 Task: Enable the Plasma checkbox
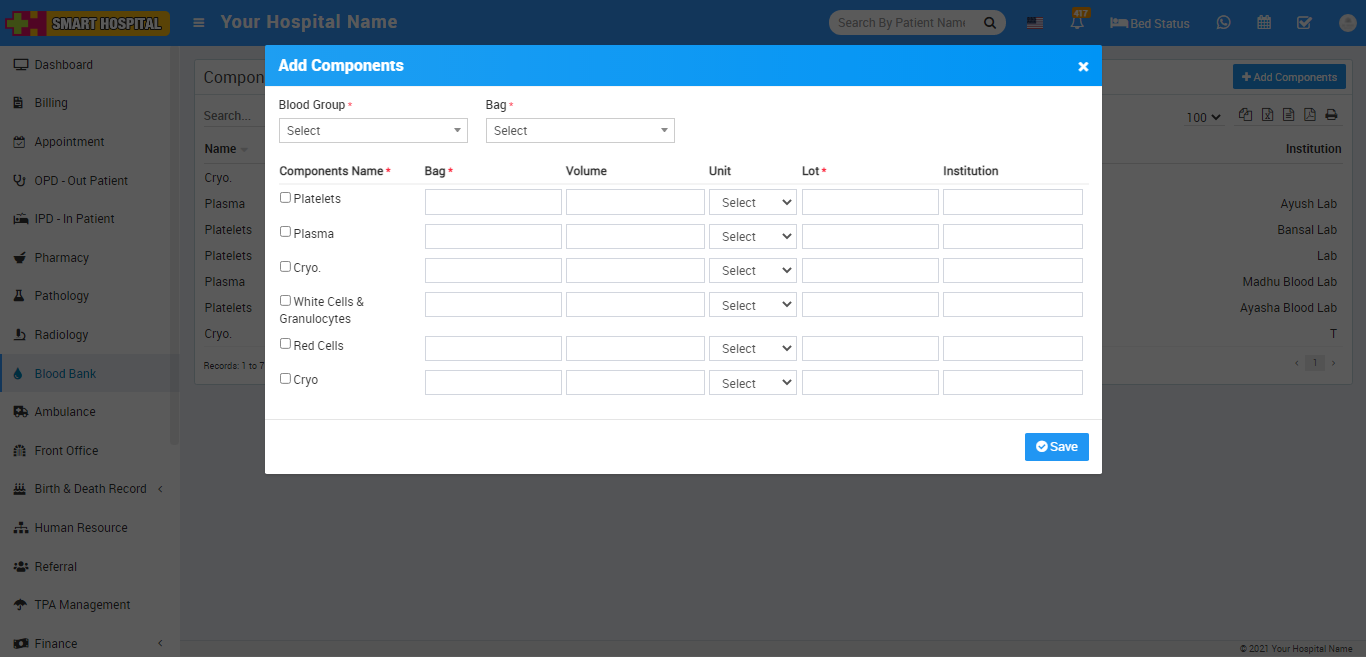285,232
